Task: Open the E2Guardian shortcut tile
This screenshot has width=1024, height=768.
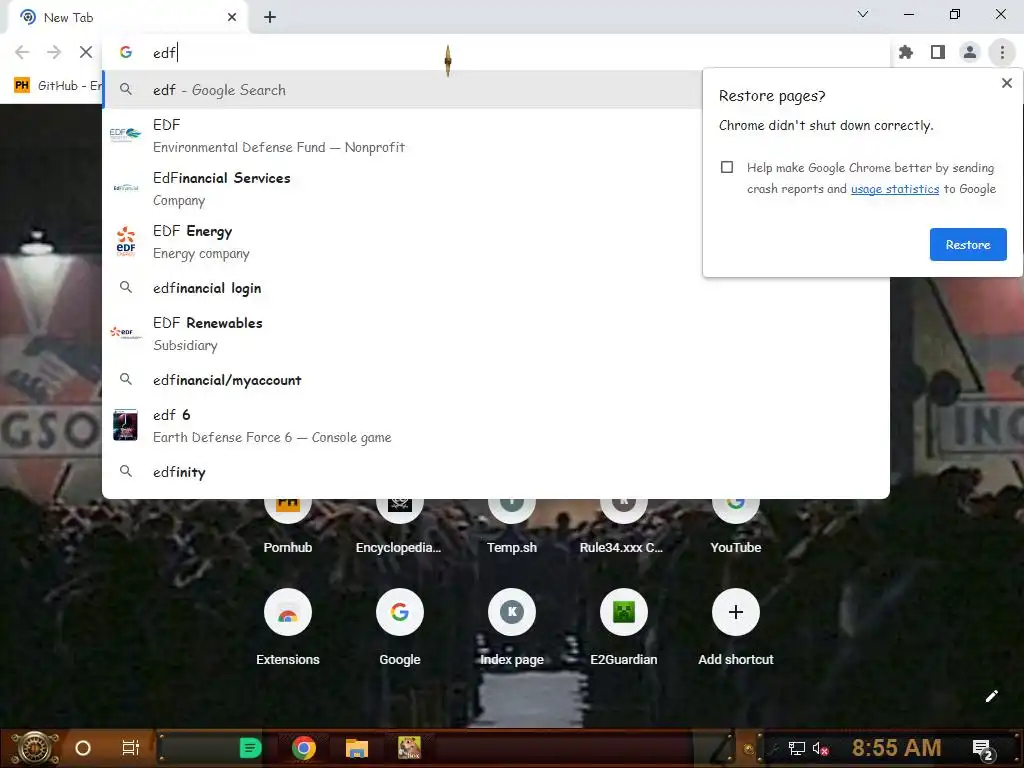Action: click(x=624, y=626)
